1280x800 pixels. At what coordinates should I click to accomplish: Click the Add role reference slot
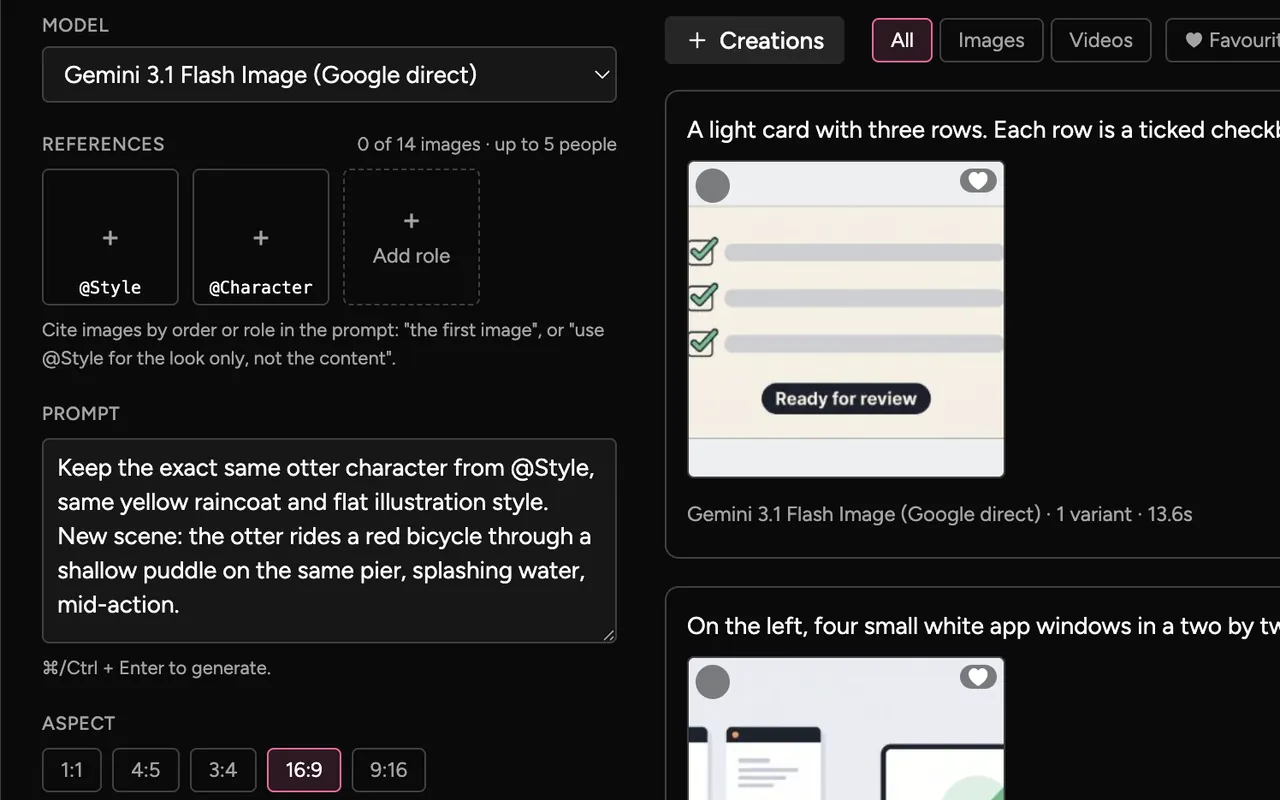coord(411,237)
